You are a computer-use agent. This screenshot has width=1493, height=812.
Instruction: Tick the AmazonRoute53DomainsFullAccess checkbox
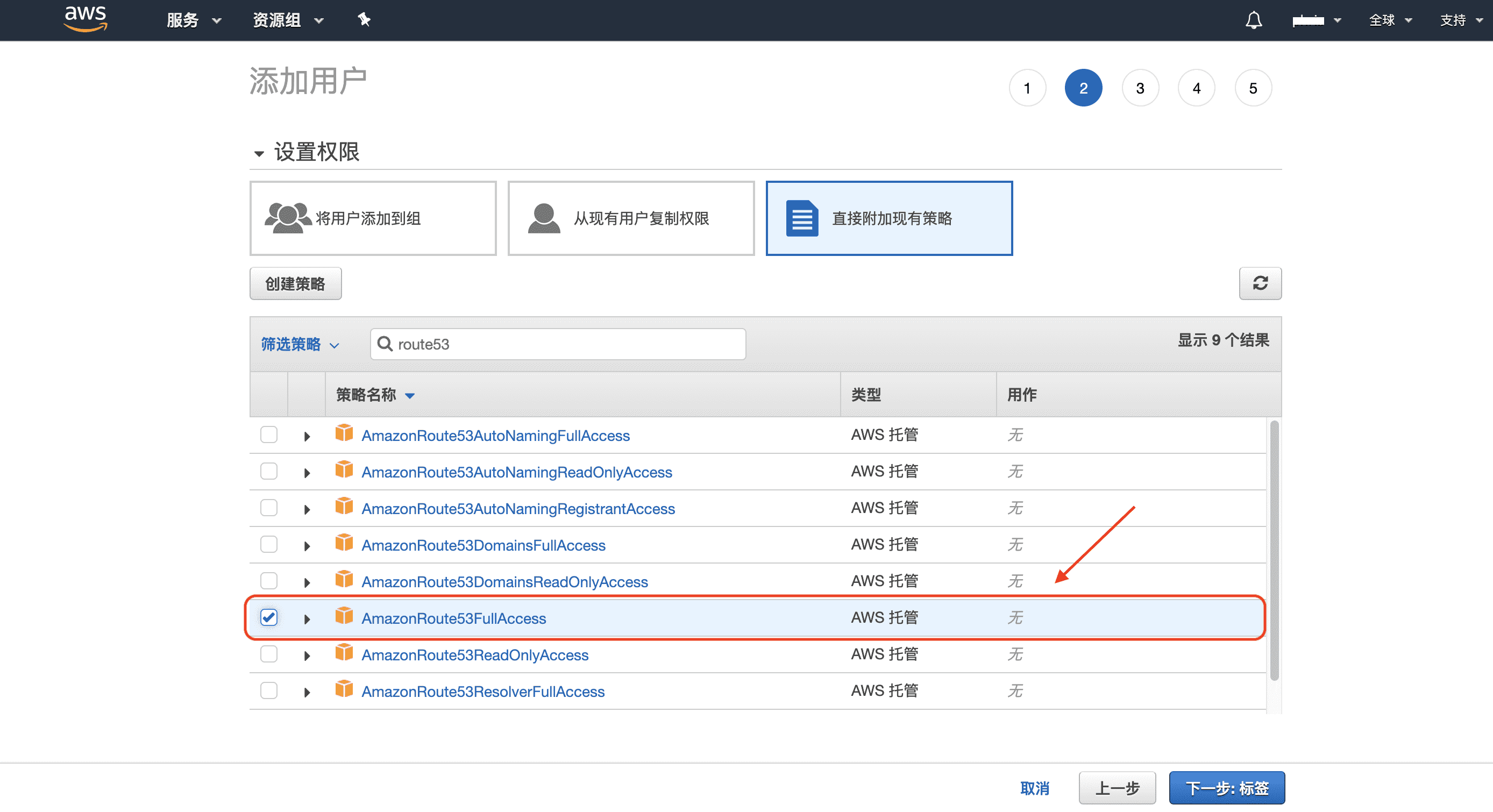pos(268,544)
